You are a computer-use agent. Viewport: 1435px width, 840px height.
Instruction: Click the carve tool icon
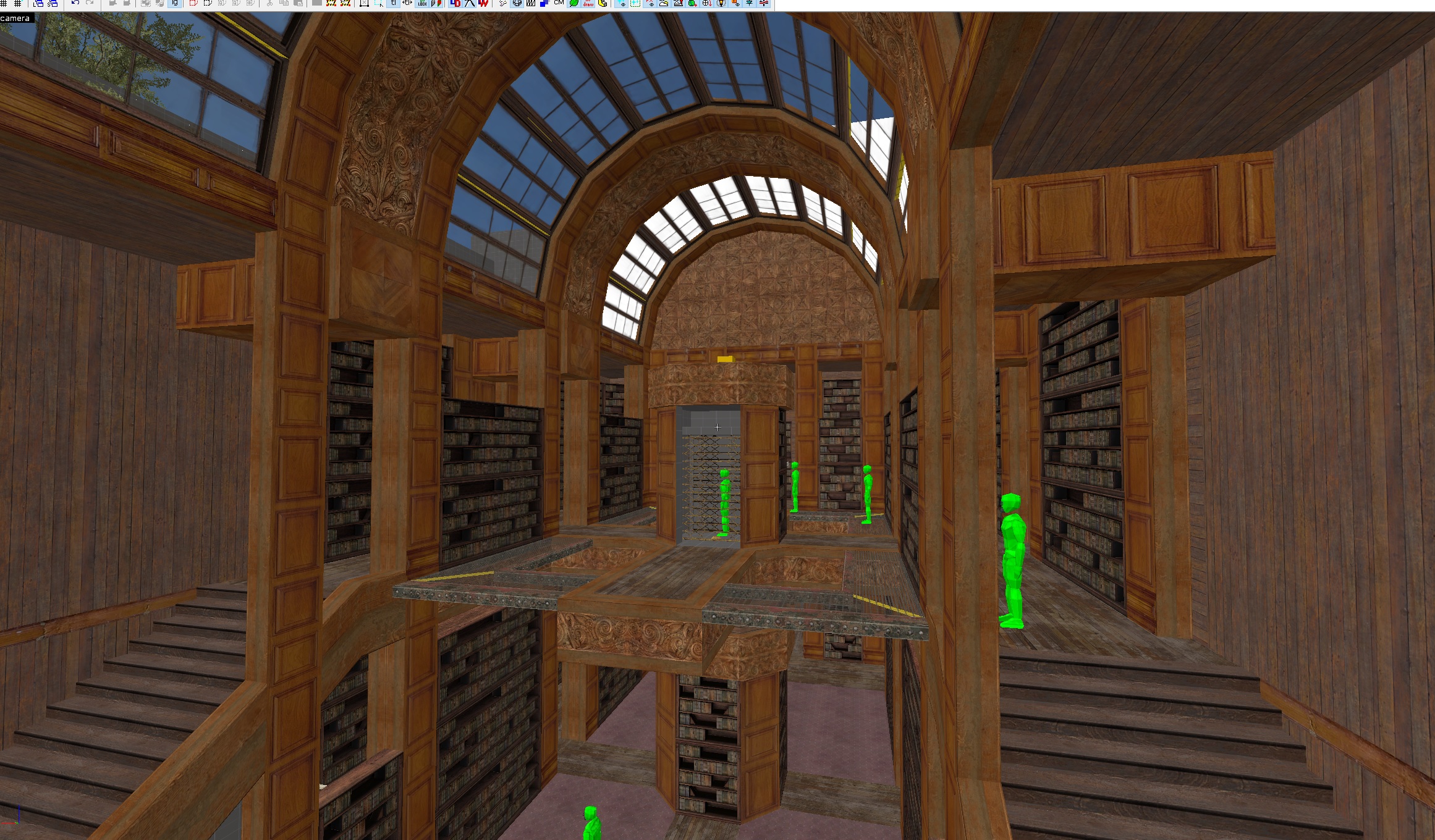(112, 4)
